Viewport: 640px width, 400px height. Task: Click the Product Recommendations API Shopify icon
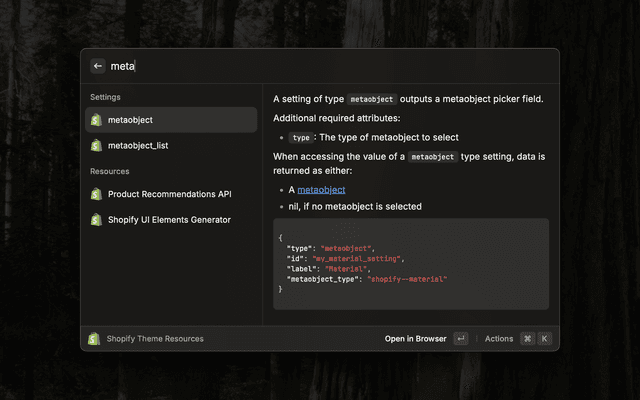(x=96, y=194)
